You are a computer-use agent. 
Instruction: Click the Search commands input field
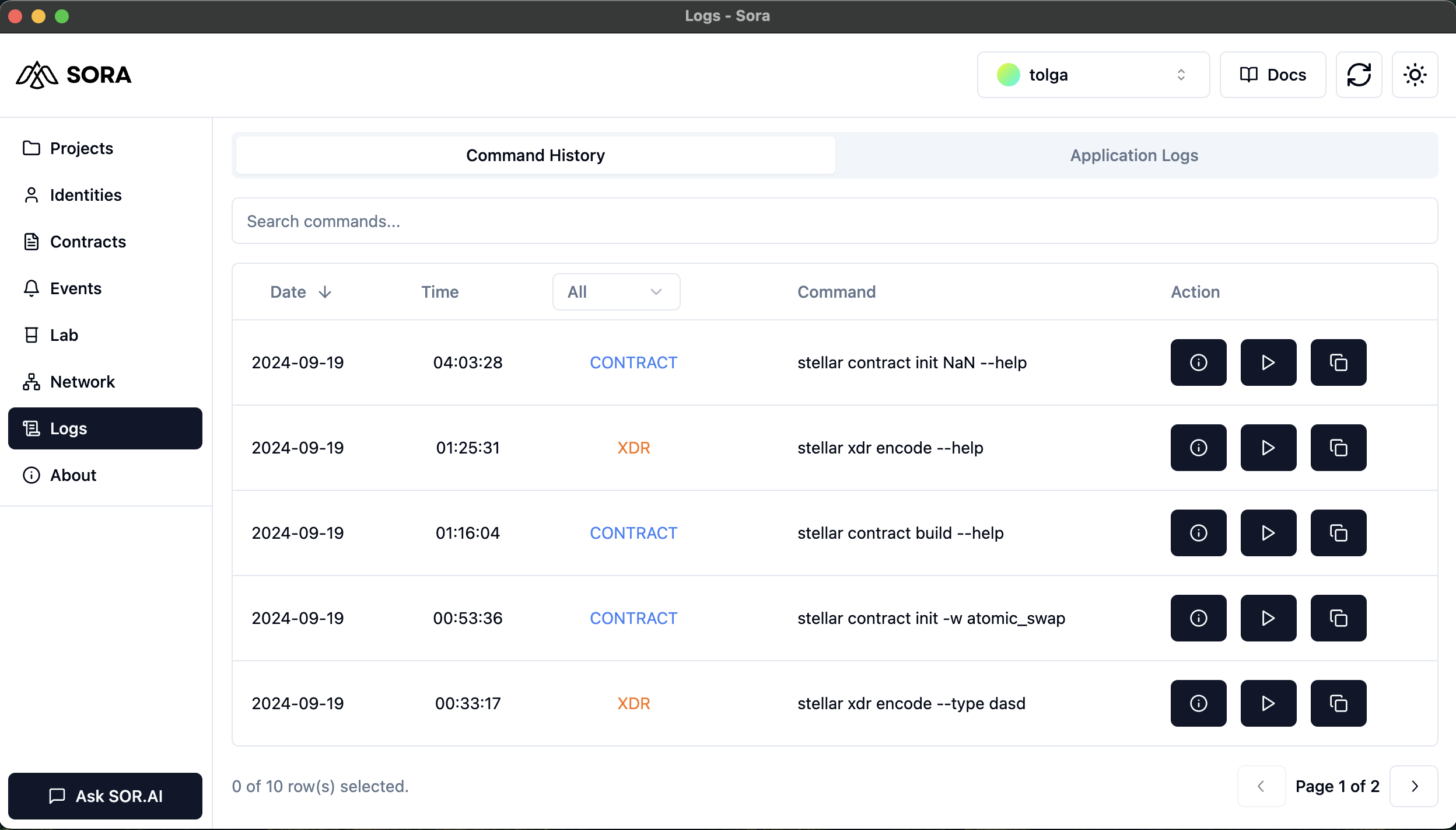[834, 221]
